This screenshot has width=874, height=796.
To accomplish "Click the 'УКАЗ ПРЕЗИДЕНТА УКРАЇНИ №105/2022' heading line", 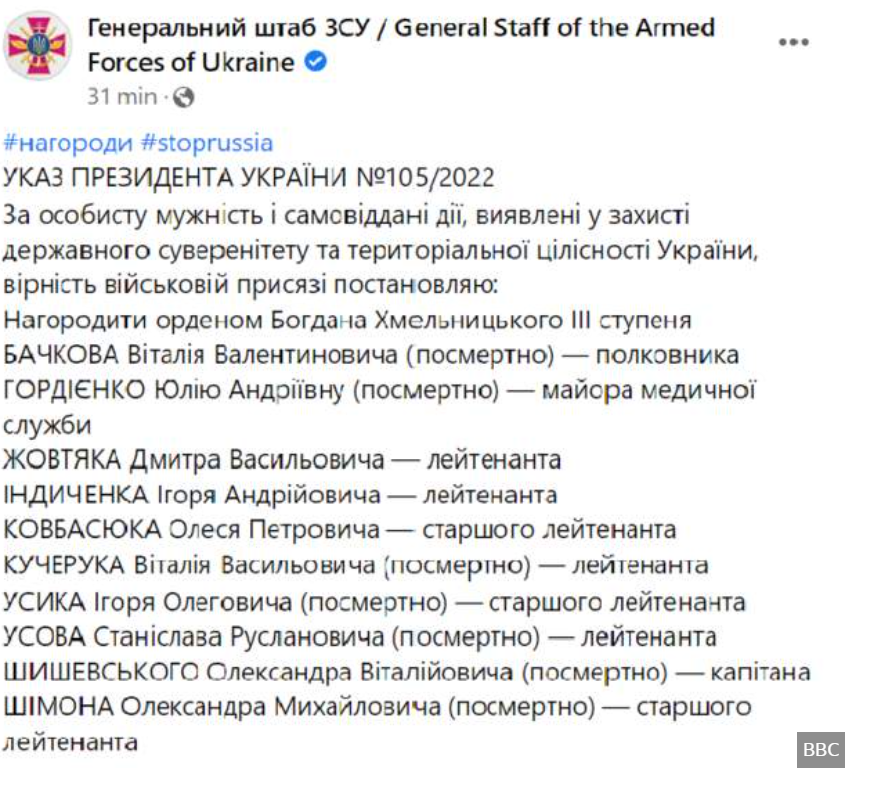I will [x=250, y=179].
